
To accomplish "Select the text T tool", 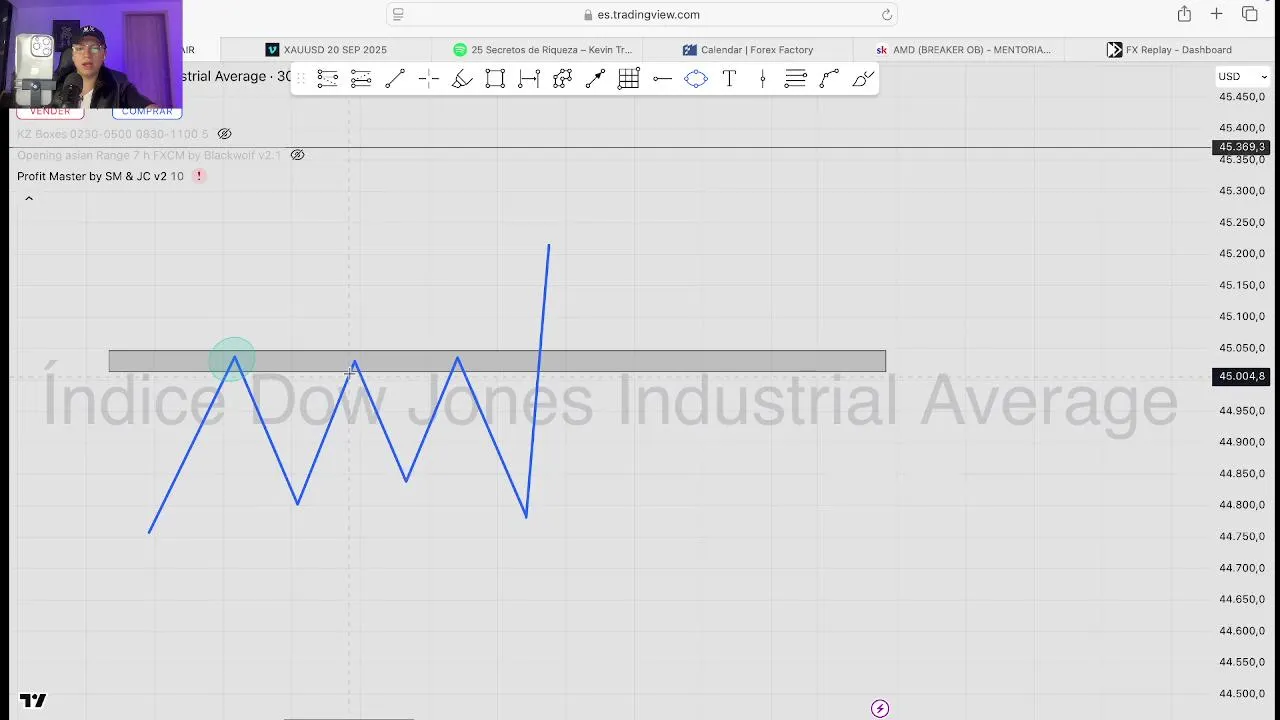I will point(729,78).
